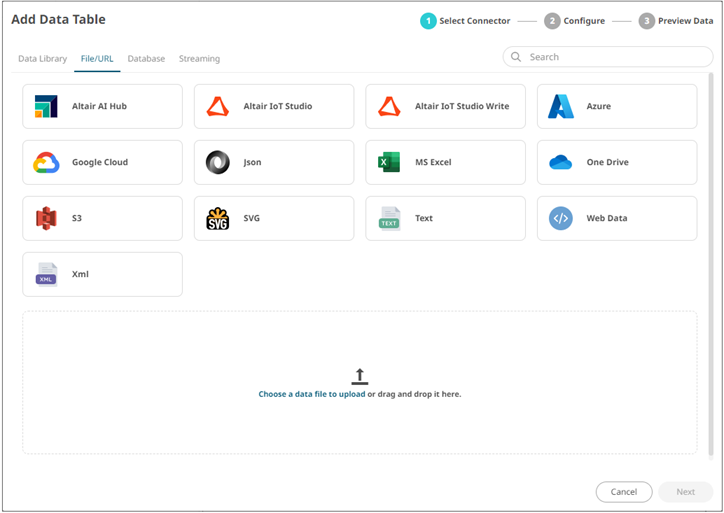Open the Database tab
This screenshot has width=724, height=513.
click(146, 59)
